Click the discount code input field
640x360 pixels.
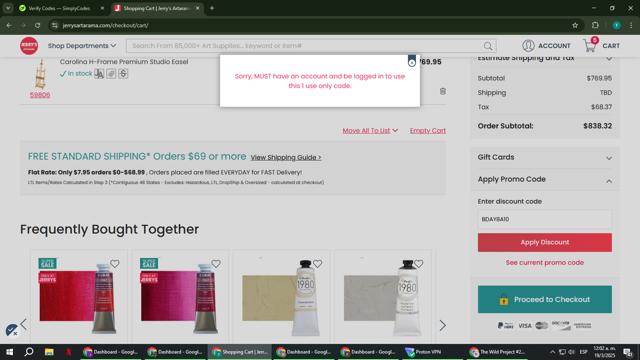544,219
